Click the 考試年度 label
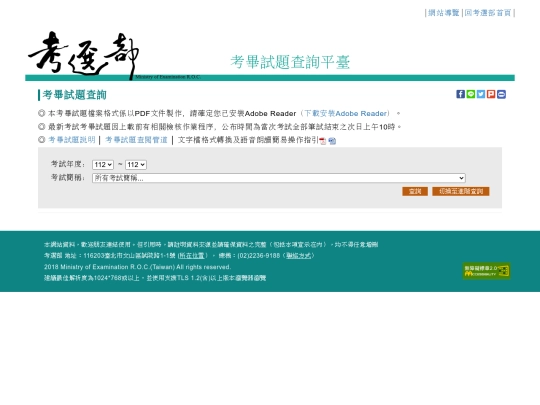This screenshot has height=405, width=540. tap(68, 164)
